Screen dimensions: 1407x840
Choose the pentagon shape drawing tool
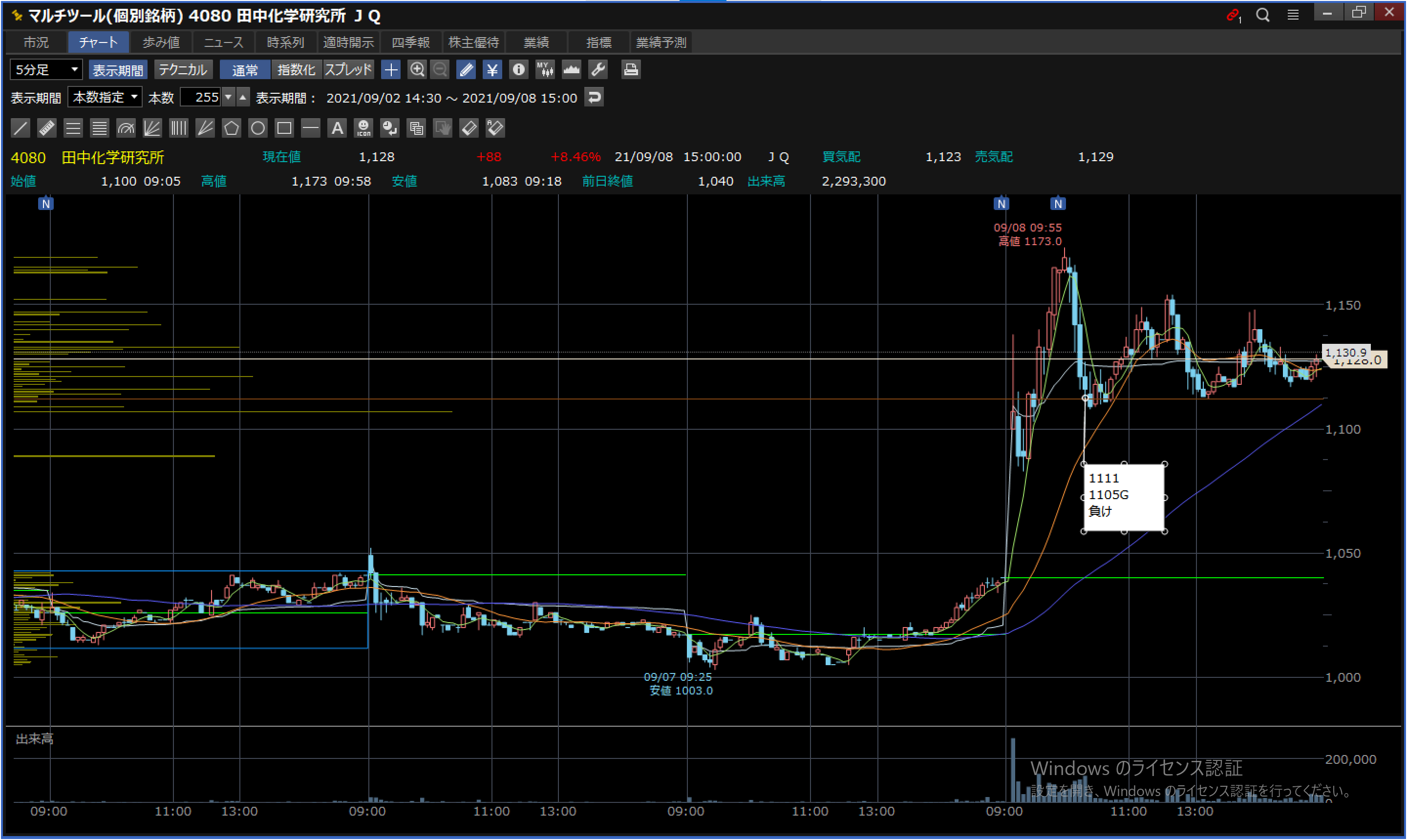(231, 128)
